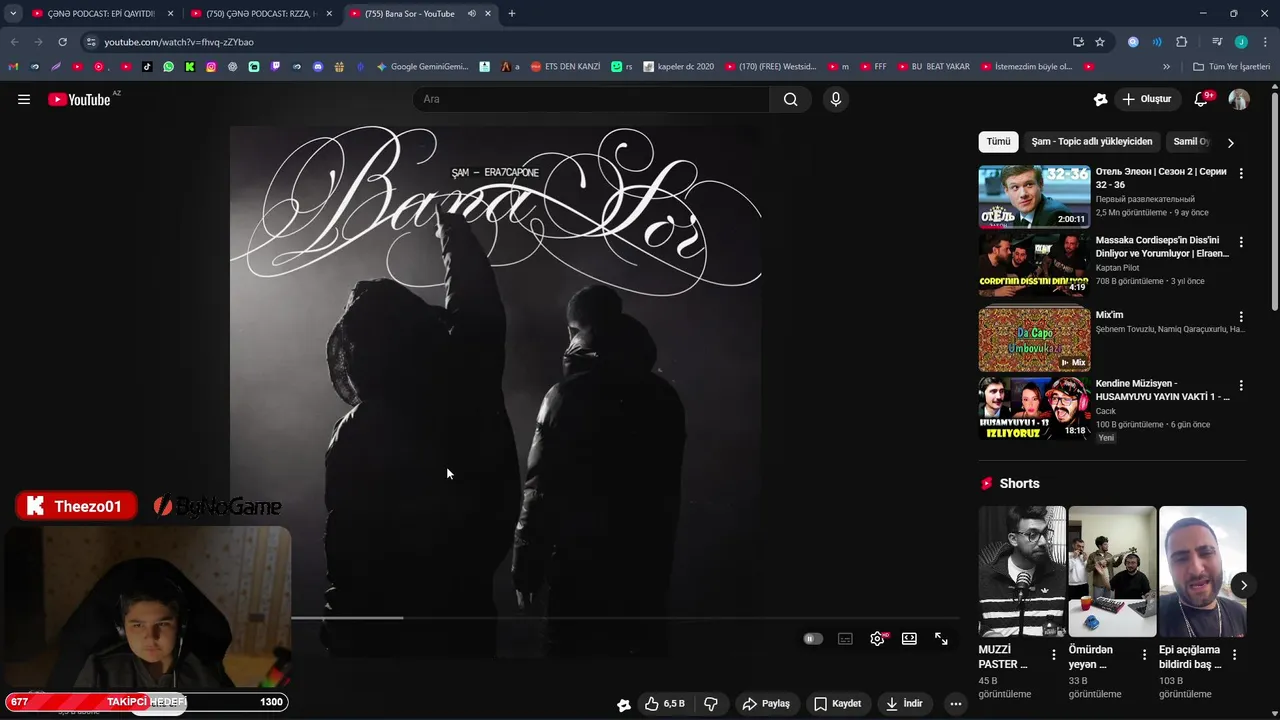Screen dimensions: 1280x720
Task: Show next Shorts with the arrow
Action: (x=1243, y=585)
